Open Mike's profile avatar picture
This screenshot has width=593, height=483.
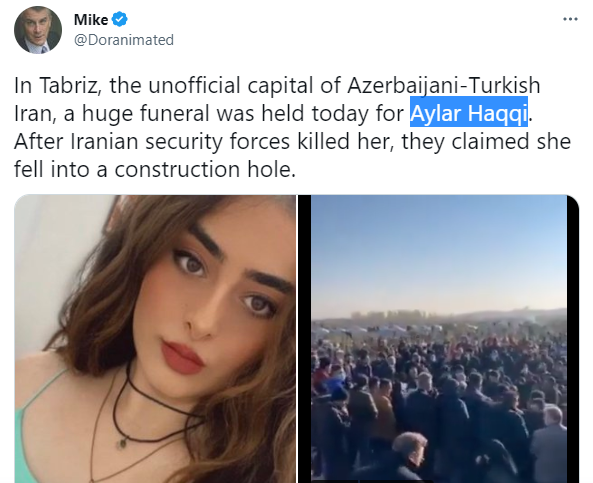38,30
